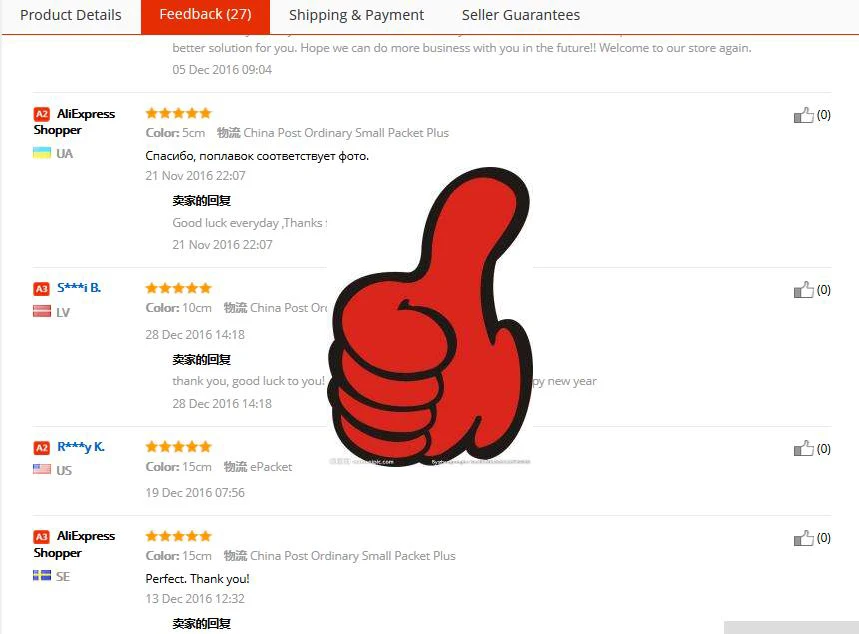Open reviewer R***y K. profile link

click(x=81, y=447)
